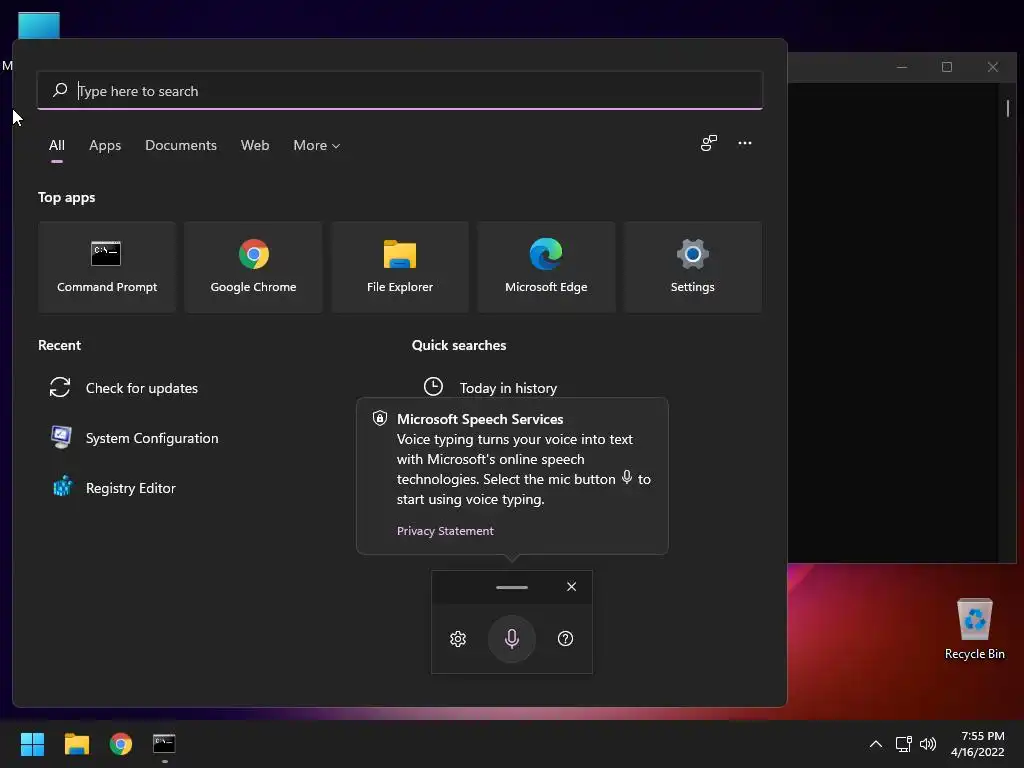Click the Registry Editor text
Viewport: 1024px width, 768px height.
[131, 488]
